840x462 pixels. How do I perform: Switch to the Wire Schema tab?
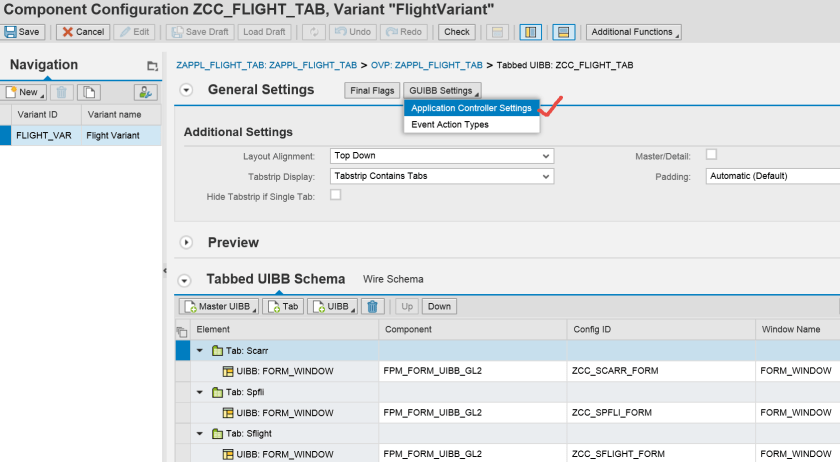coord(393,279)
